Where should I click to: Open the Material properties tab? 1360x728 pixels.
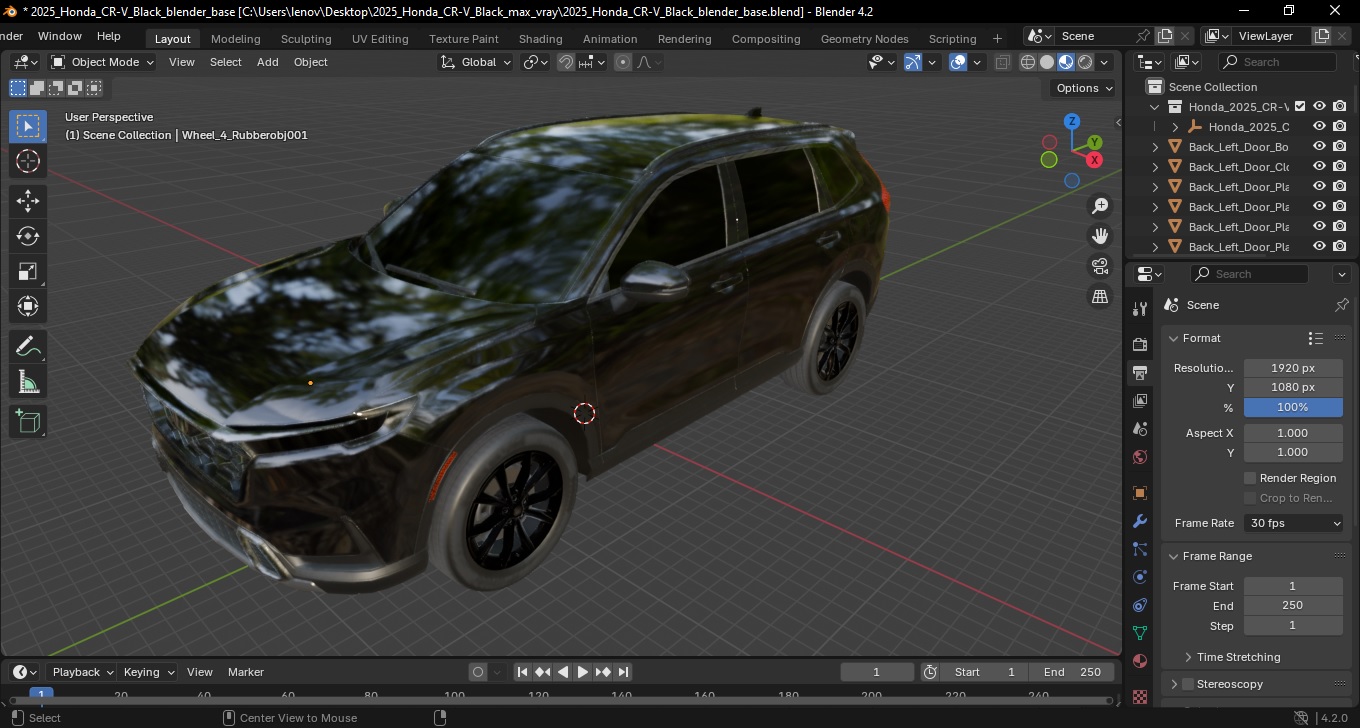(x=1140, y=661)
